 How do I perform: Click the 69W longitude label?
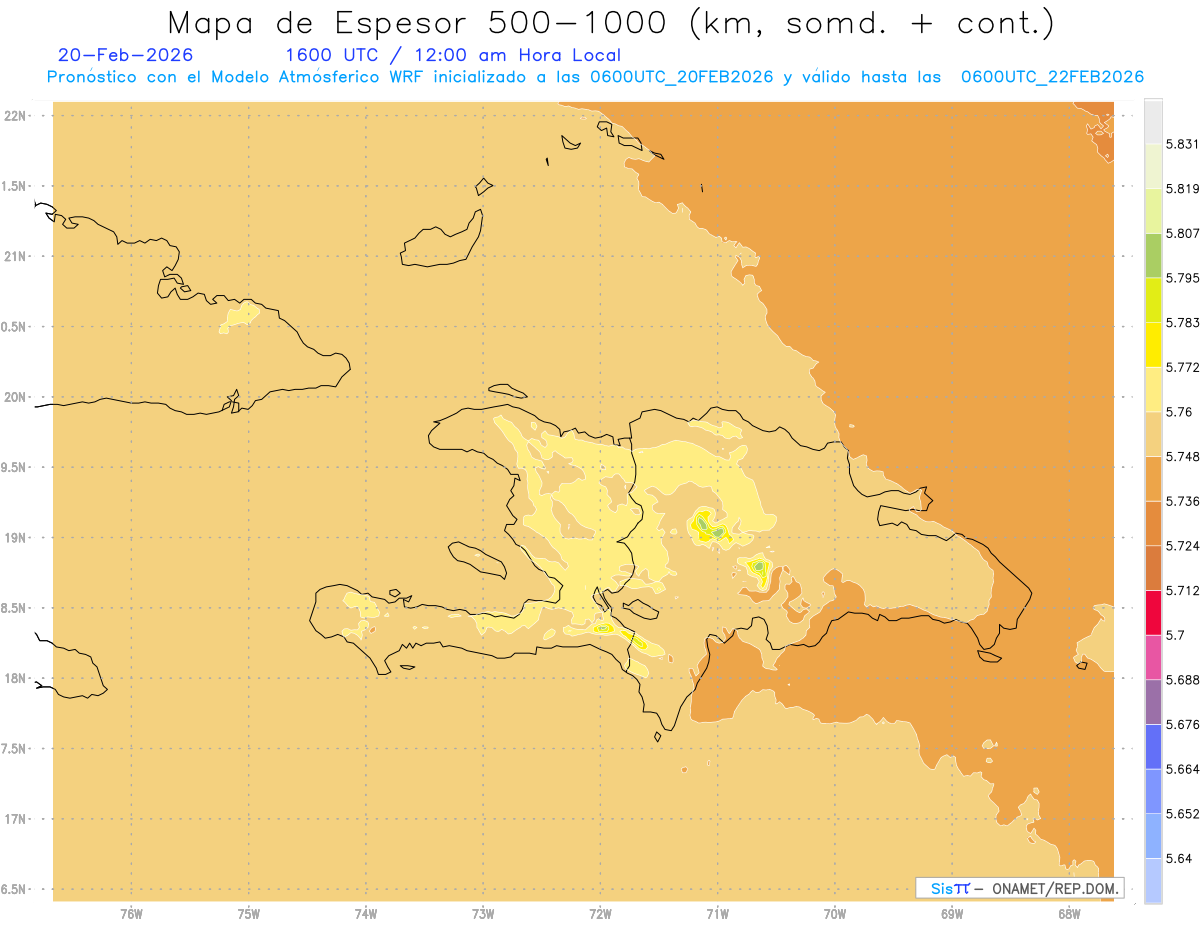[x=952, y=913]
